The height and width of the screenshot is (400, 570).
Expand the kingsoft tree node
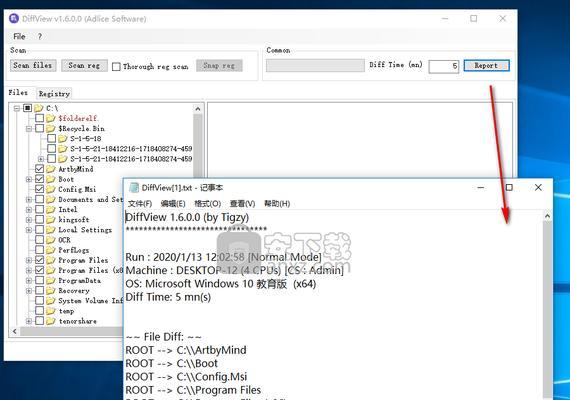click(29, 220)
